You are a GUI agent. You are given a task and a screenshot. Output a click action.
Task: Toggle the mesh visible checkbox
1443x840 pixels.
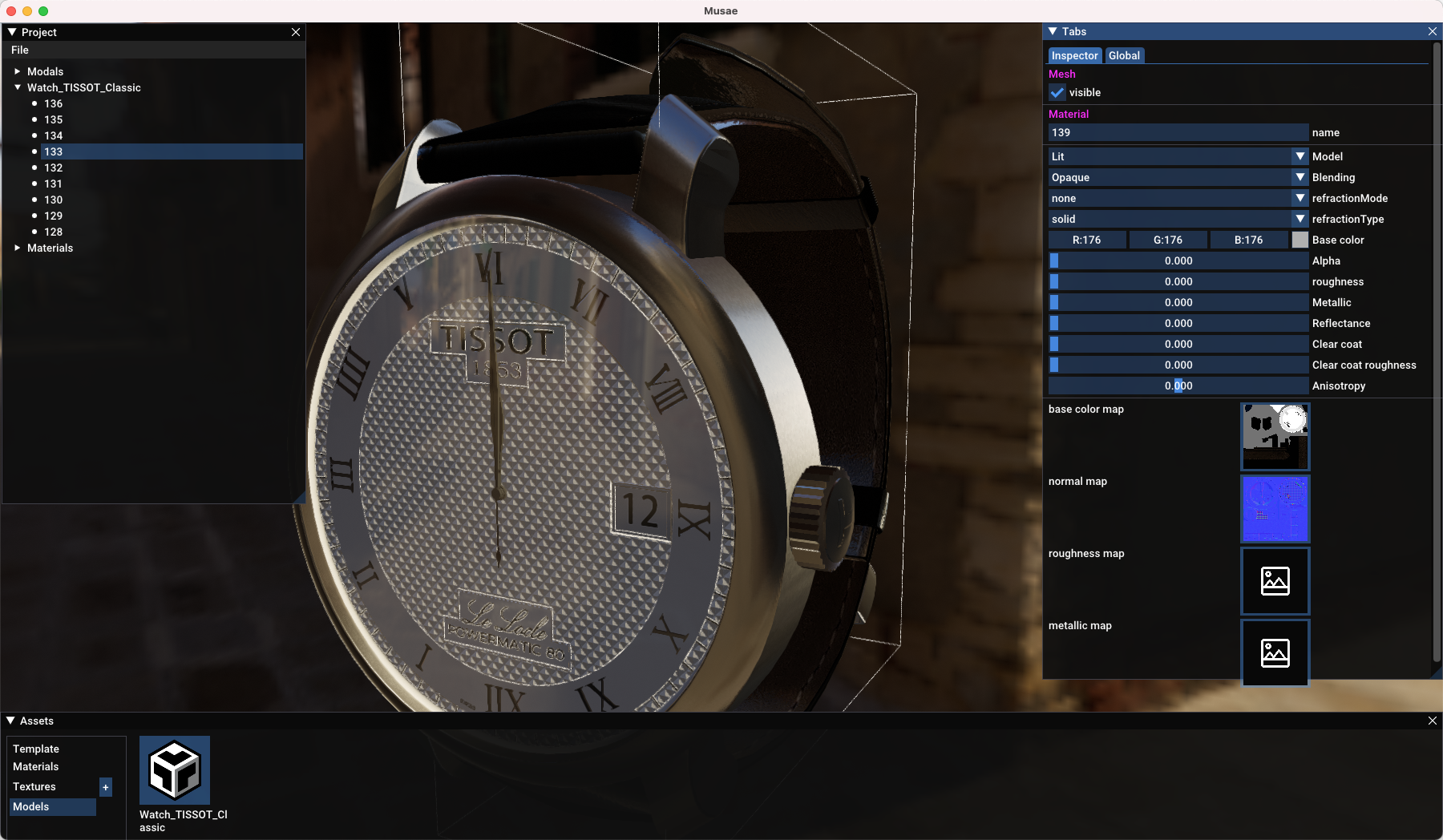coord(1057,92)
